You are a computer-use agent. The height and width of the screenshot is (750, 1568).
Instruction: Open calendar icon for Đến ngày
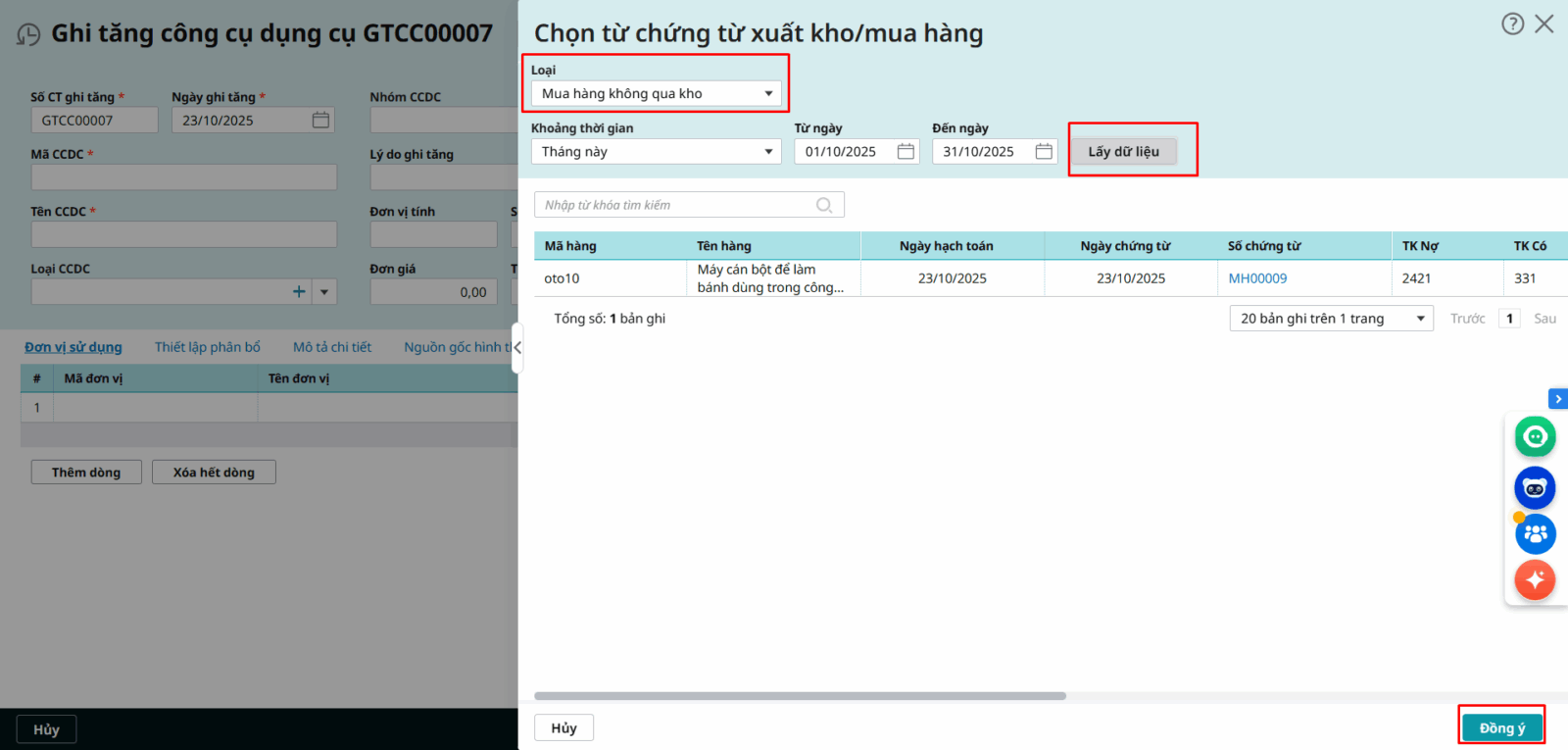click(x=1044, y=151)
